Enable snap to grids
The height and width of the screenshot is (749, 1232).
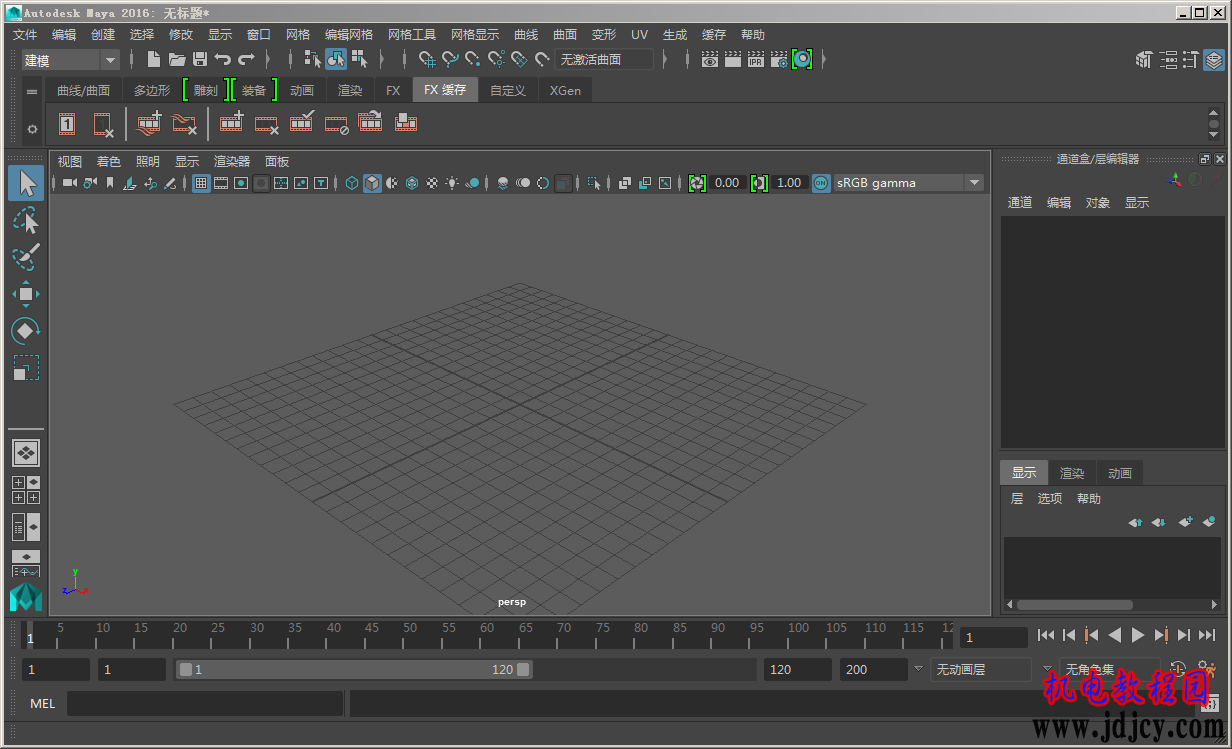tap(427, 60)
